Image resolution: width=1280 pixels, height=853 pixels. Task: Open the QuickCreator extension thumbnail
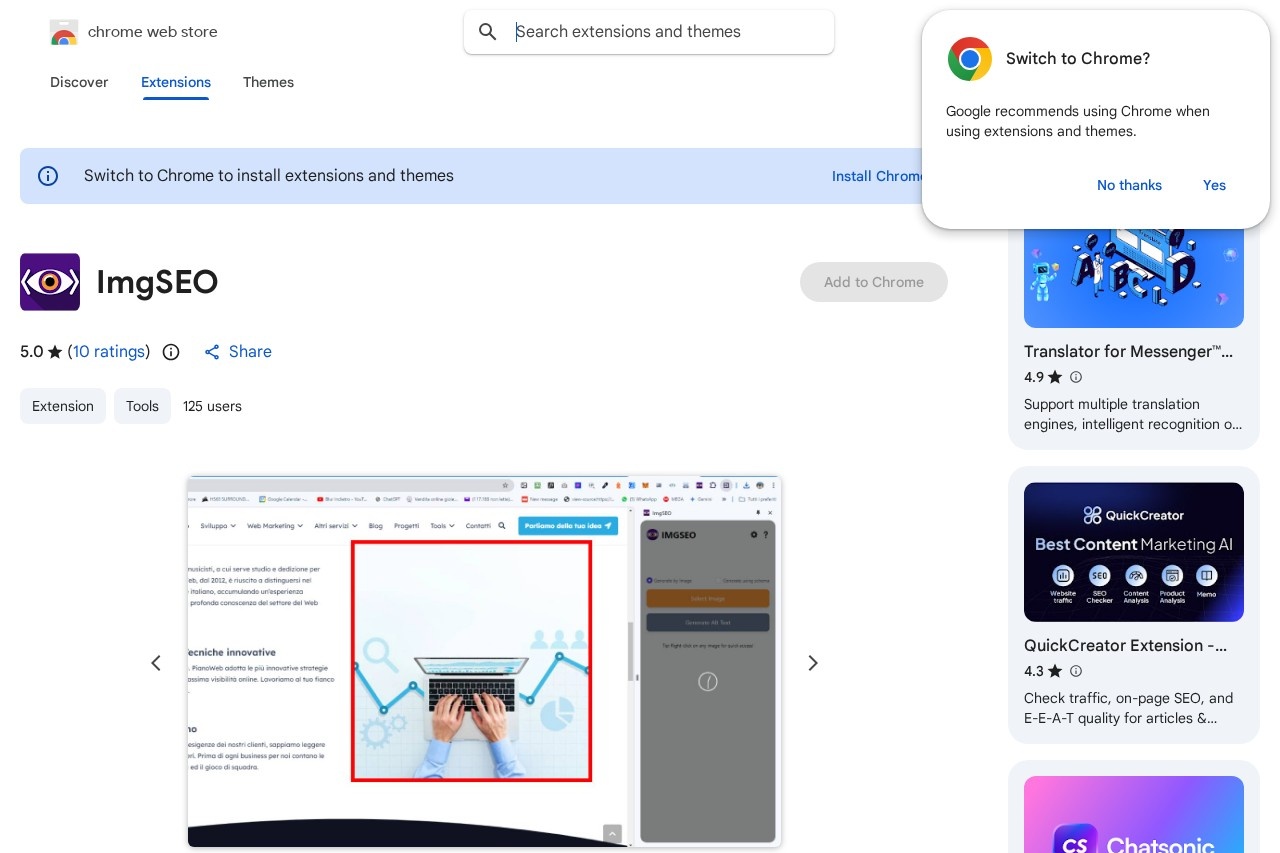(1134, 552)
